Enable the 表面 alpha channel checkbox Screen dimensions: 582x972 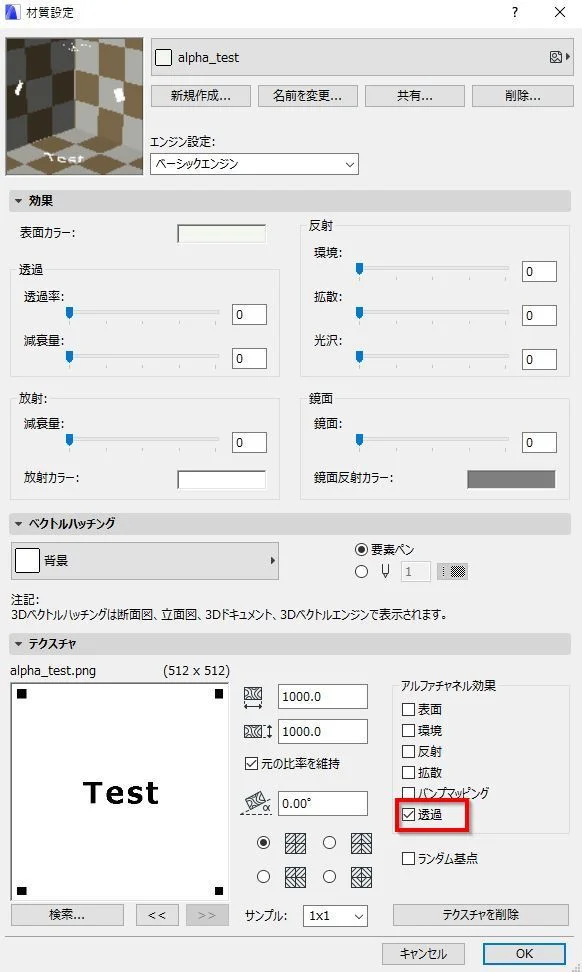point(408,709)
